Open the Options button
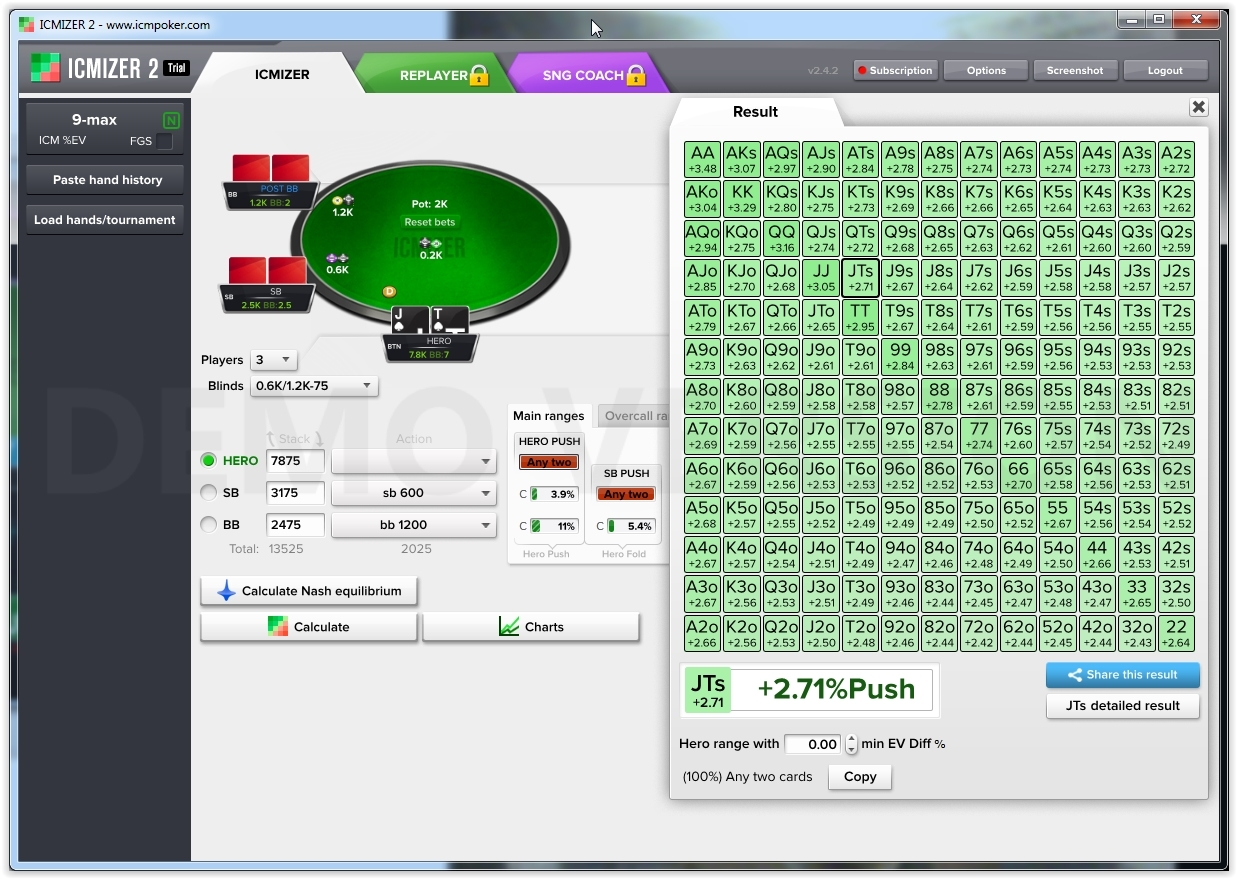Viewport: 1237px width, 879px height. click(986, 70)
